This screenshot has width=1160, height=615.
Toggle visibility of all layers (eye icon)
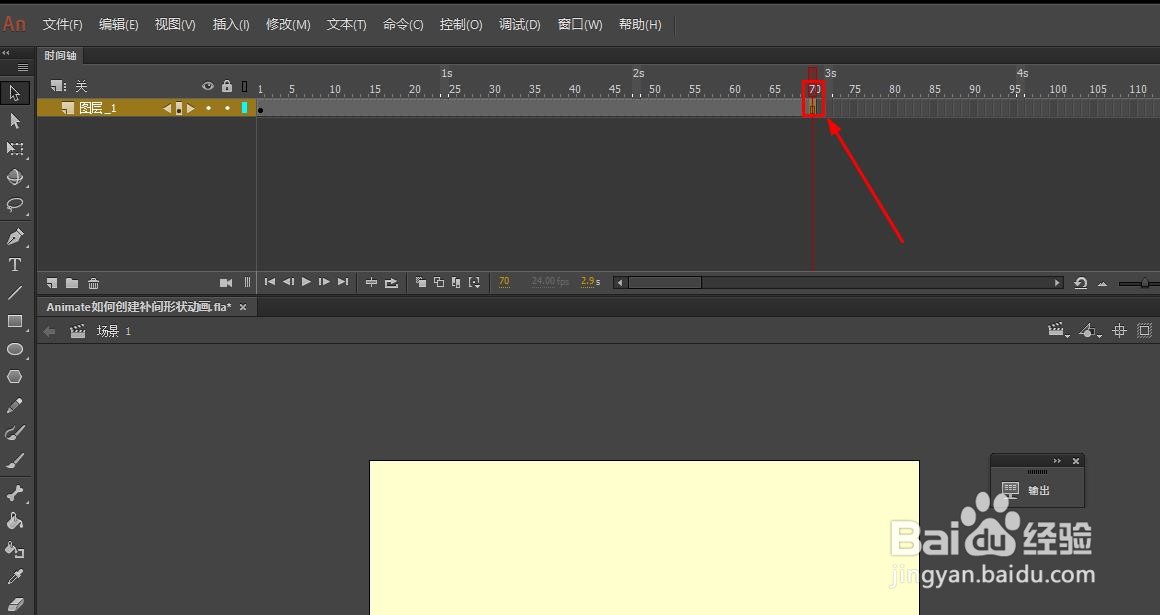(x=208, y=87)
